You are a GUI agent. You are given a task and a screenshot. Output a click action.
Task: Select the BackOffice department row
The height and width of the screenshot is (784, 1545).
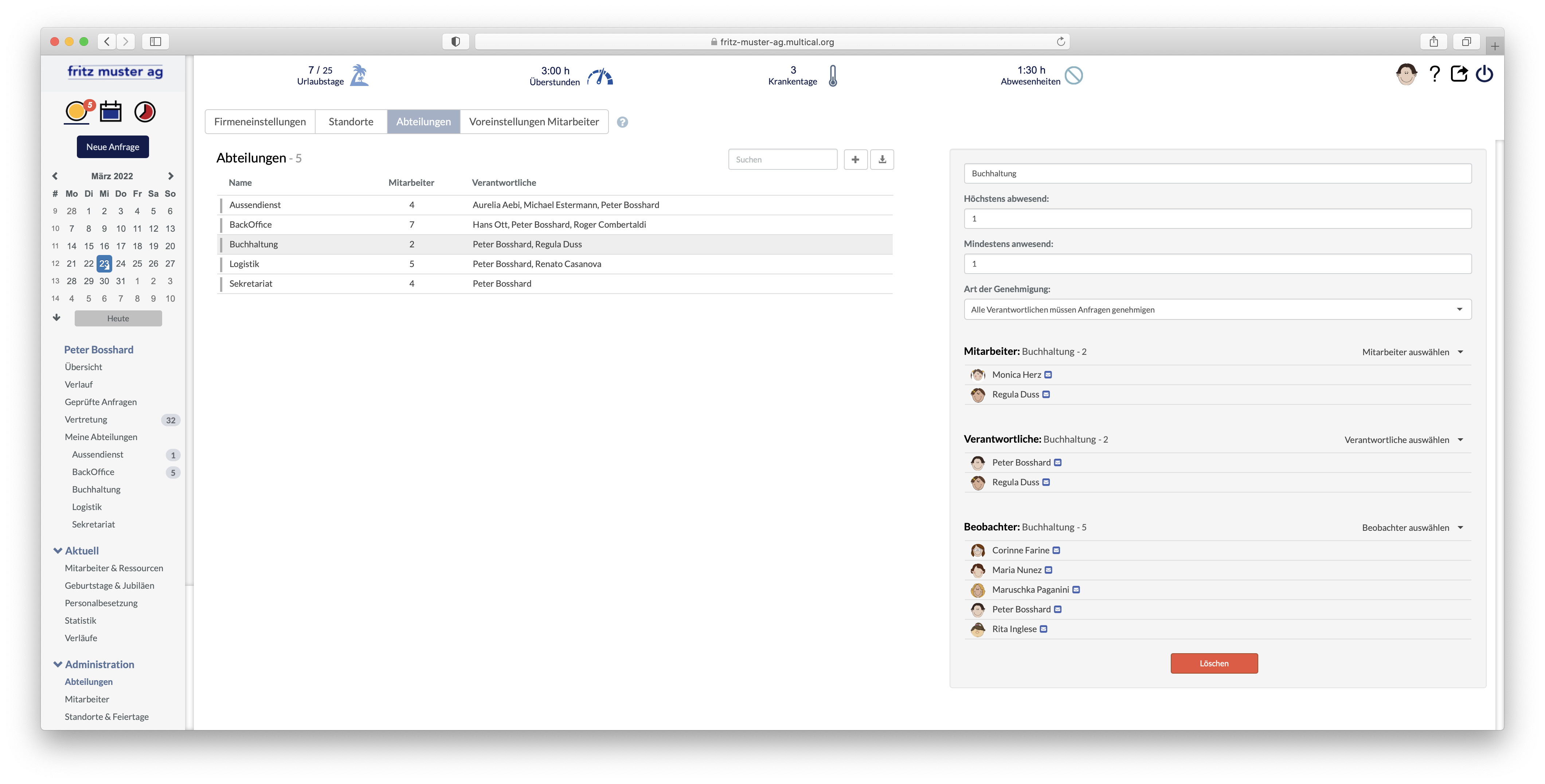click(x=555, y=225)
